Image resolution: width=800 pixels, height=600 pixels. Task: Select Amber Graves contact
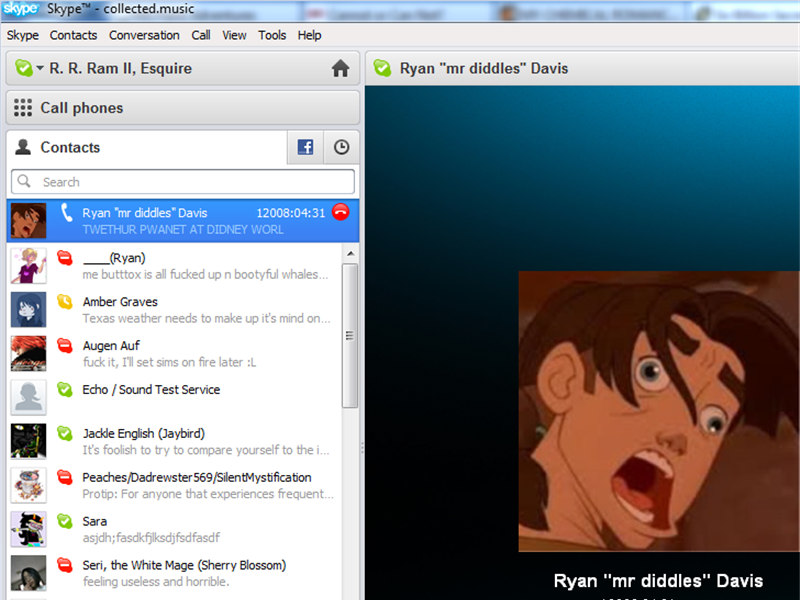click(174, 309)
